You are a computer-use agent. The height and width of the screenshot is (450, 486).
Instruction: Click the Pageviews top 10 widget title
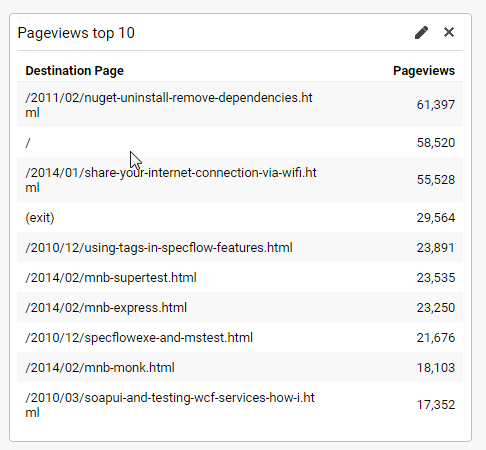pos(76,33)
